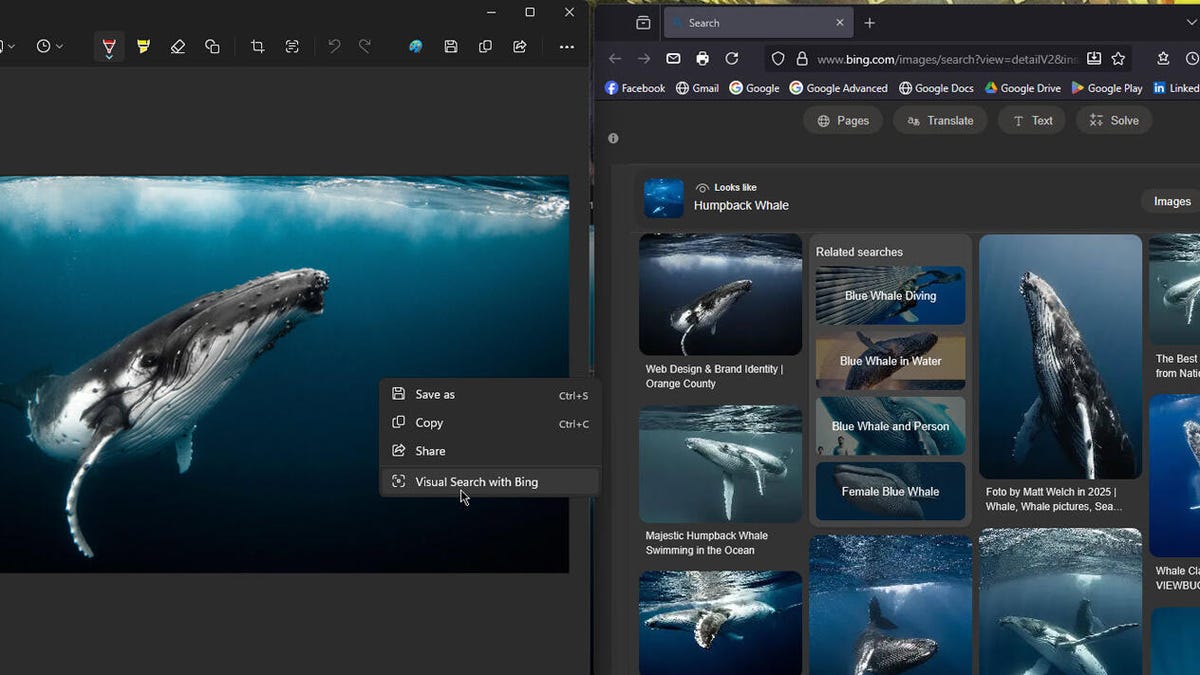Choose Visual Search with Bing
The width and height of the screenshot is (1200, 675).
pos(476,482)
